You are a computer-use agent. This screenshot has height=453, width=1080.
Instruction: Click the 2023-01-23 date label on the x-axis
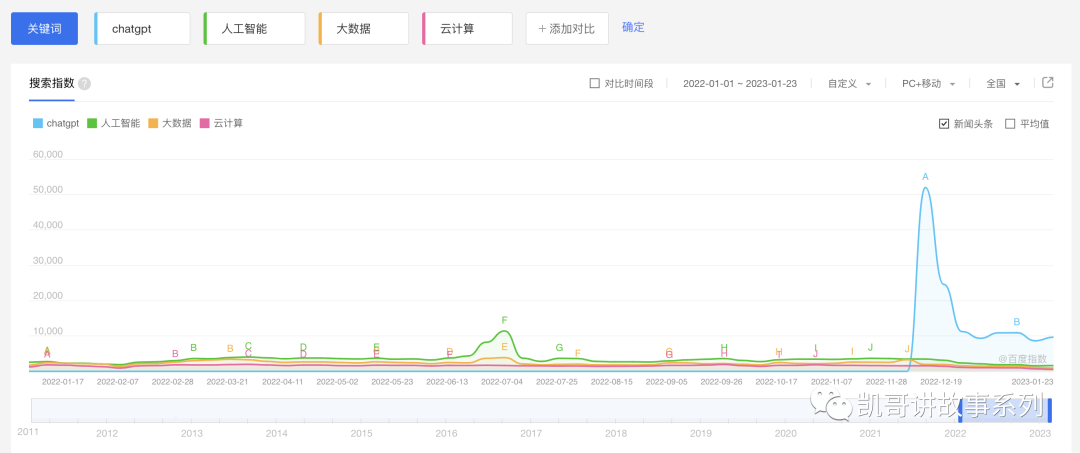[x=1032, y=381]
